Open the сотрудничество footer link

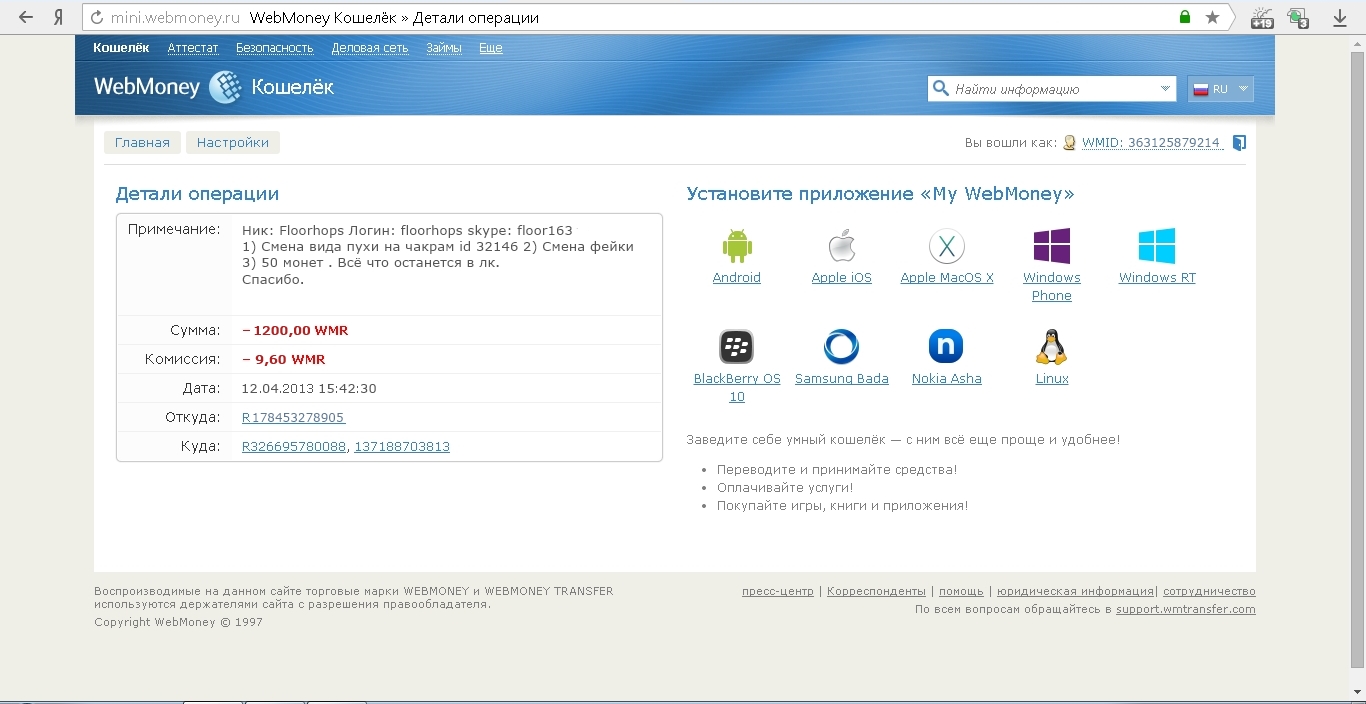click(x=1209, y=591)
